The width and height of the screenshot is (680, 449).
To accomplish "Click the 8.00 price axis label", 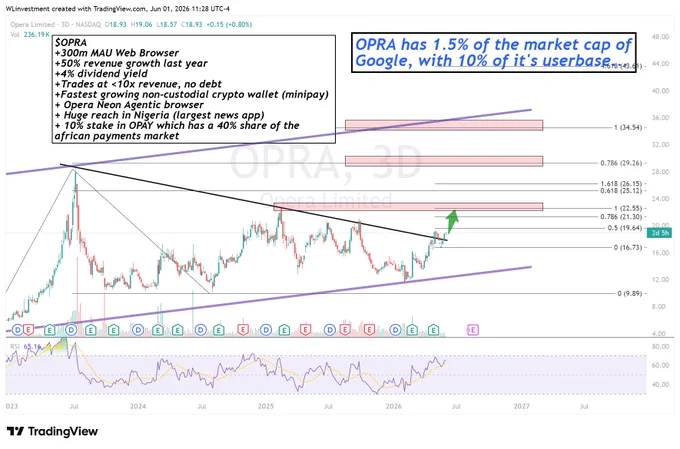I will click(x=661, y=306).
